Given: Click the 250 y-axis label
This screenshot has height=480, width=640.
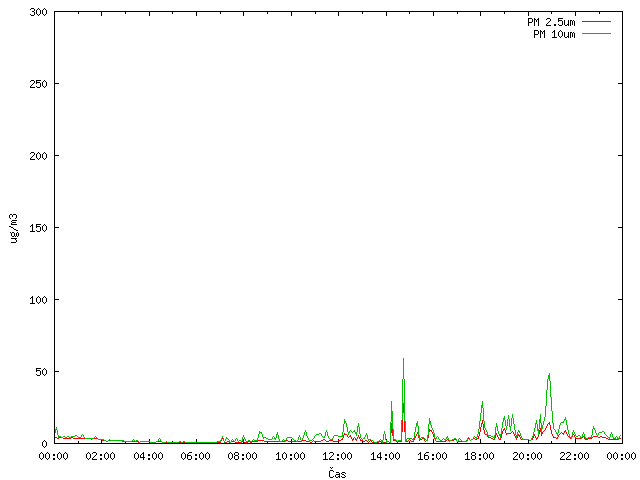Looking at the screenshot, I should tap(38, 84).
